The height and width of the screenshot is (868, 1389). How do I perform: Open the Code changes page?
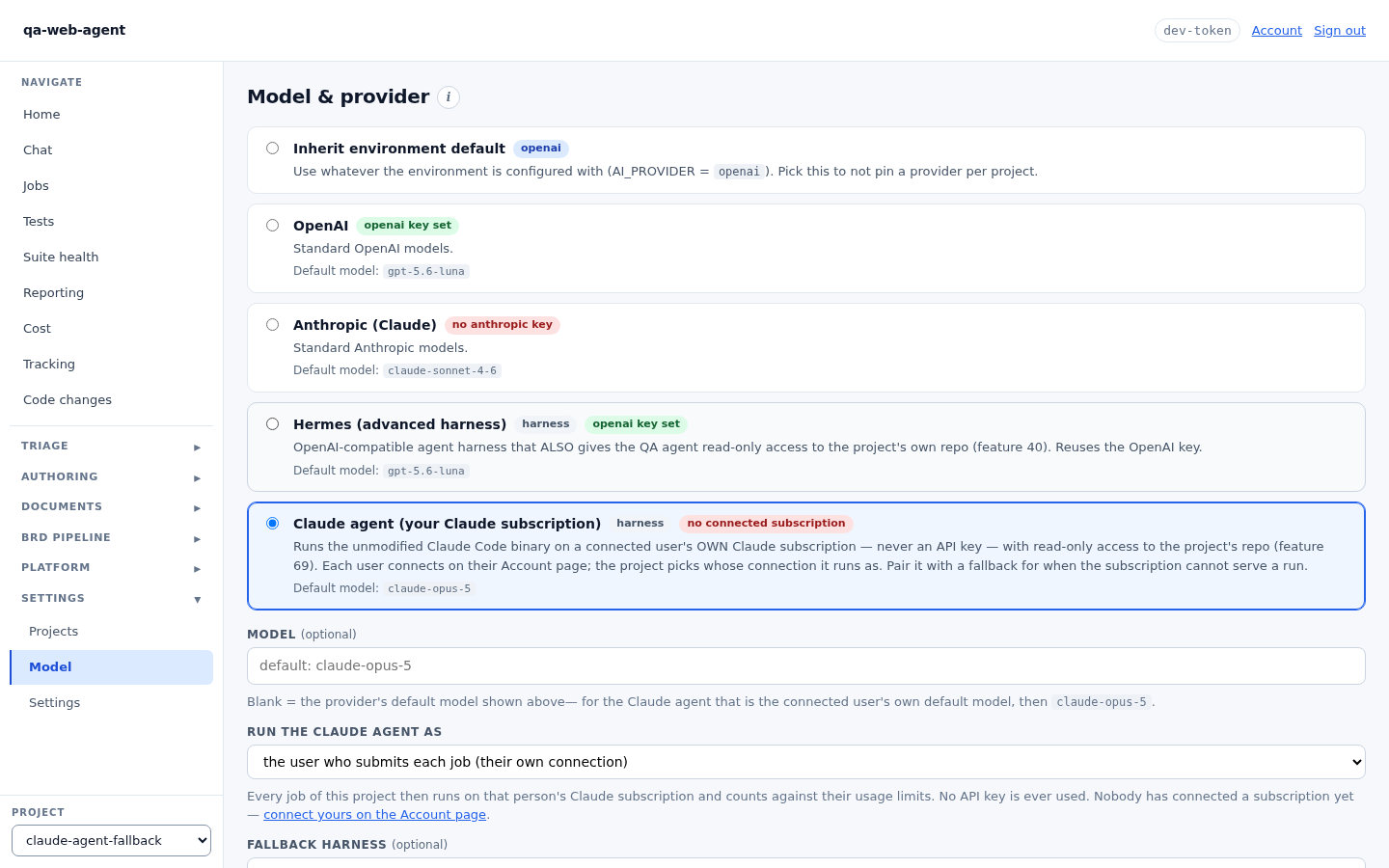click(111, 400)
